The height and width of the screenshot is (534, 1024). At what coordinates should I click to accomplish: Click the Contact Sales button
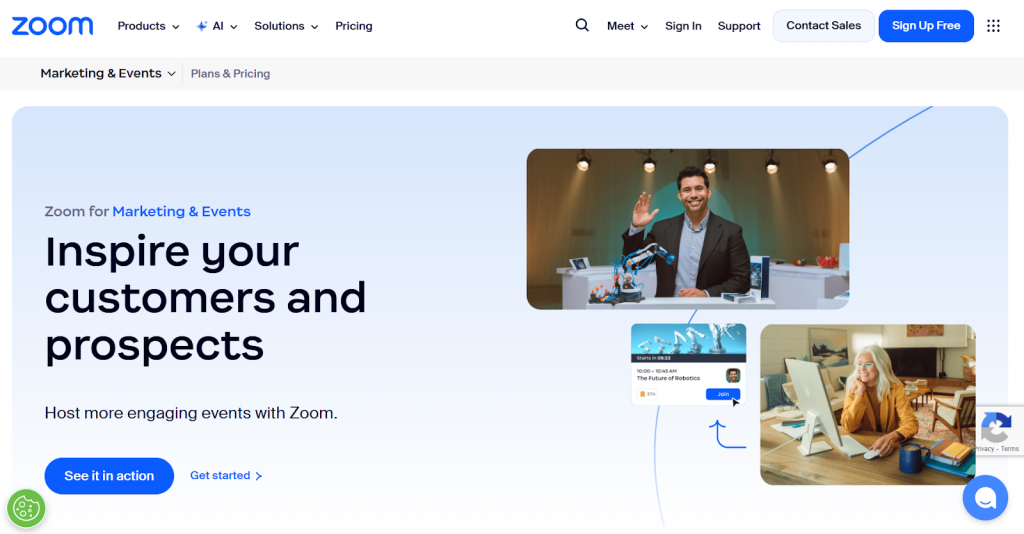(824, 26)
